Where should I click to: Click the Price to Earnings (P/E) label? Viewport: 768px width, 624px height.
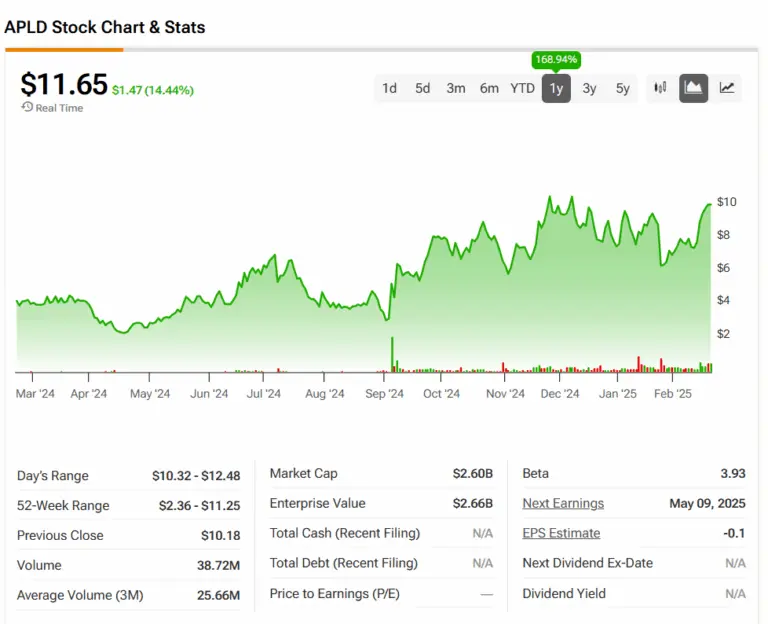click(335, 594)
